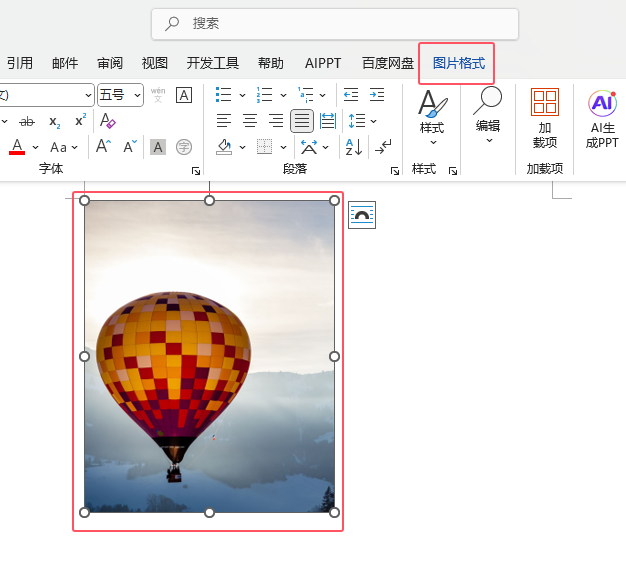Open numbering style dropdown
This screenshot has width=626, height=562.
(283, 95)
